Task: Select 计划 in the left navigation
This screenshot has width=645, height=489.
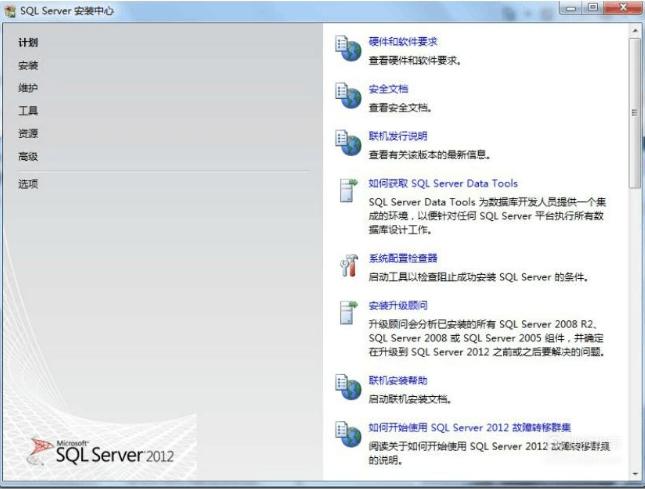Action: 28,42
